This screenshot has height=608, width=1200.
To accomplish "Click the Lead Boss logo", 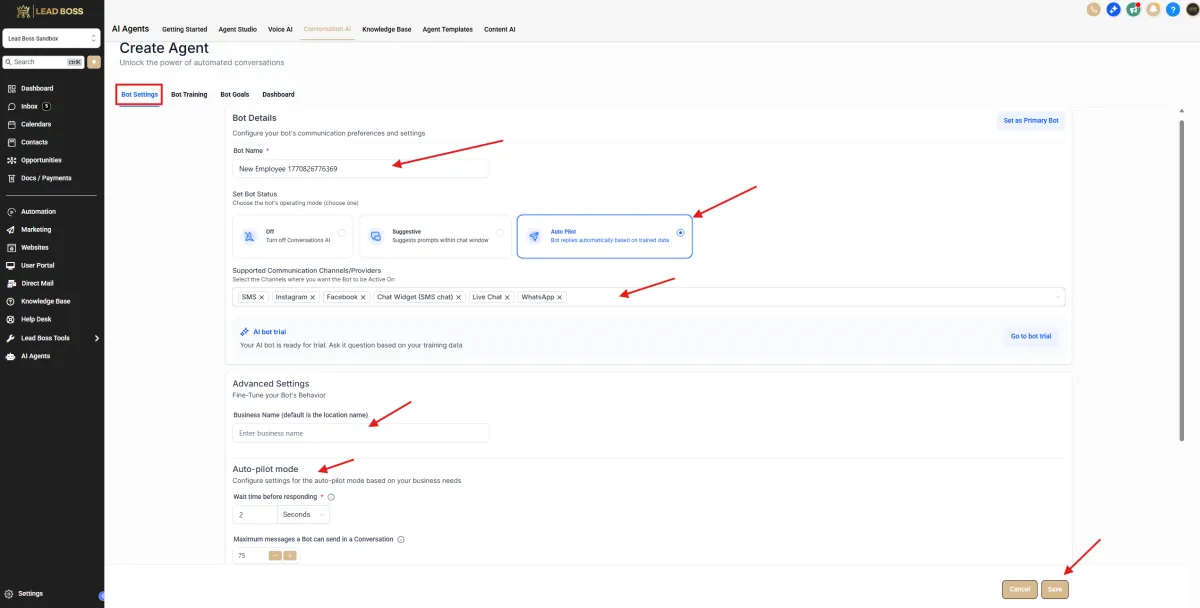I will pyautogui.click(x=52, y=11).
